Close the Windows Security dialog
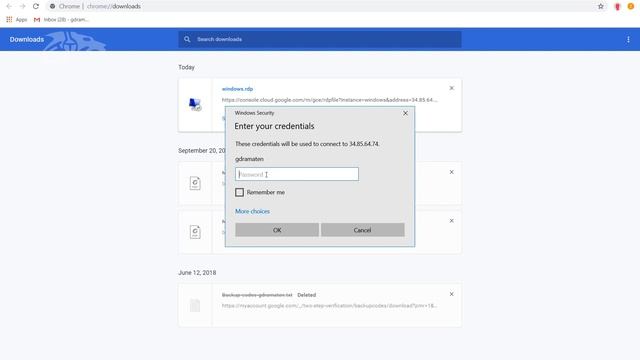The width and height of the screenshot is (640, 360). pos(405,113)
